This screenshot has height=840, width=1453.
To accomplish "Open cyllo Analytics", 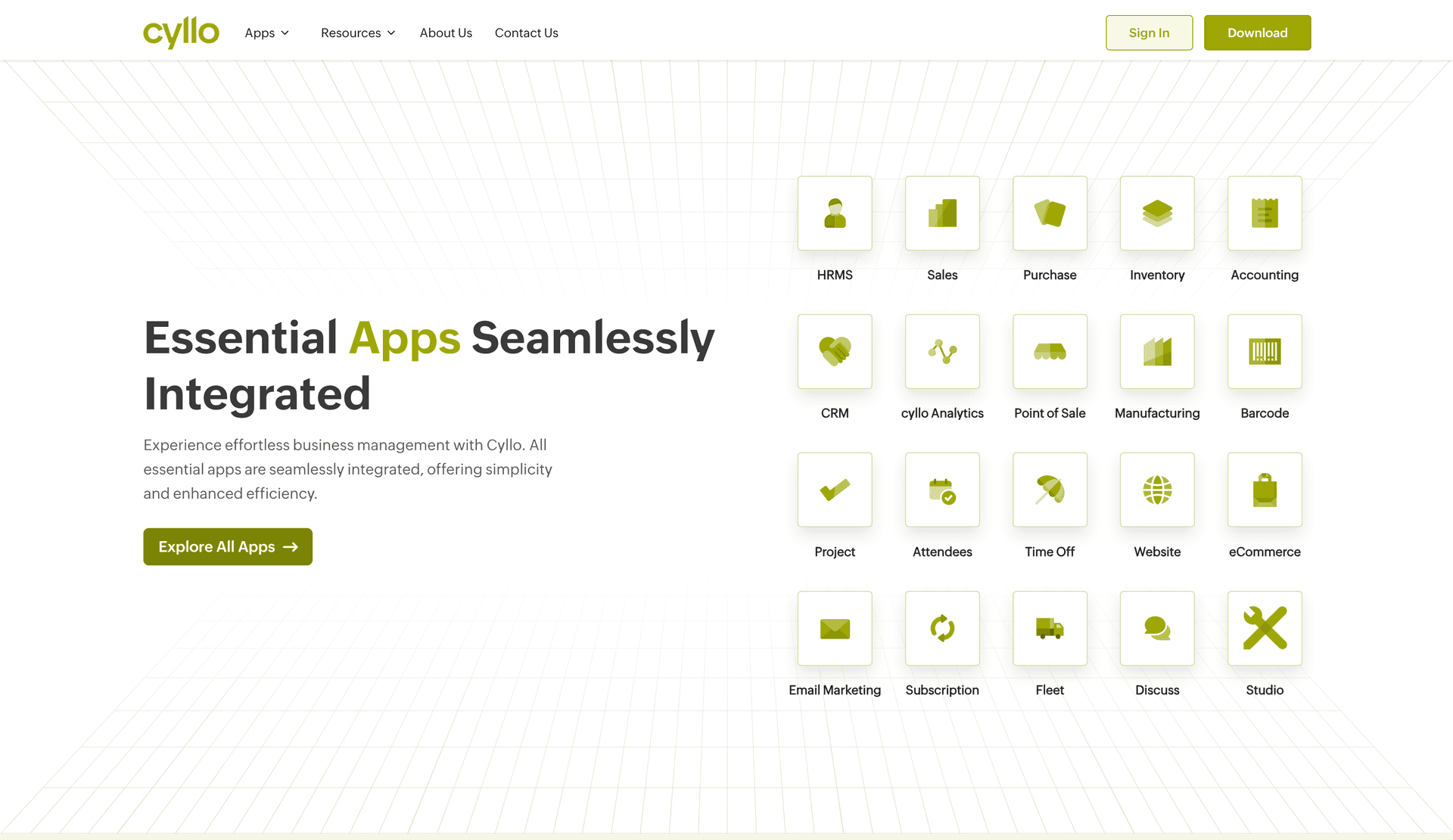I will click(941, 351).
